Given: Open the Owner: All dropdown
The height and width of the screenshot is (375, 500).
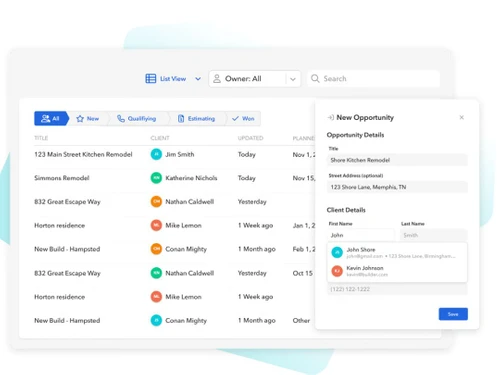Looking at the screenshot, I should click(255, 79).
